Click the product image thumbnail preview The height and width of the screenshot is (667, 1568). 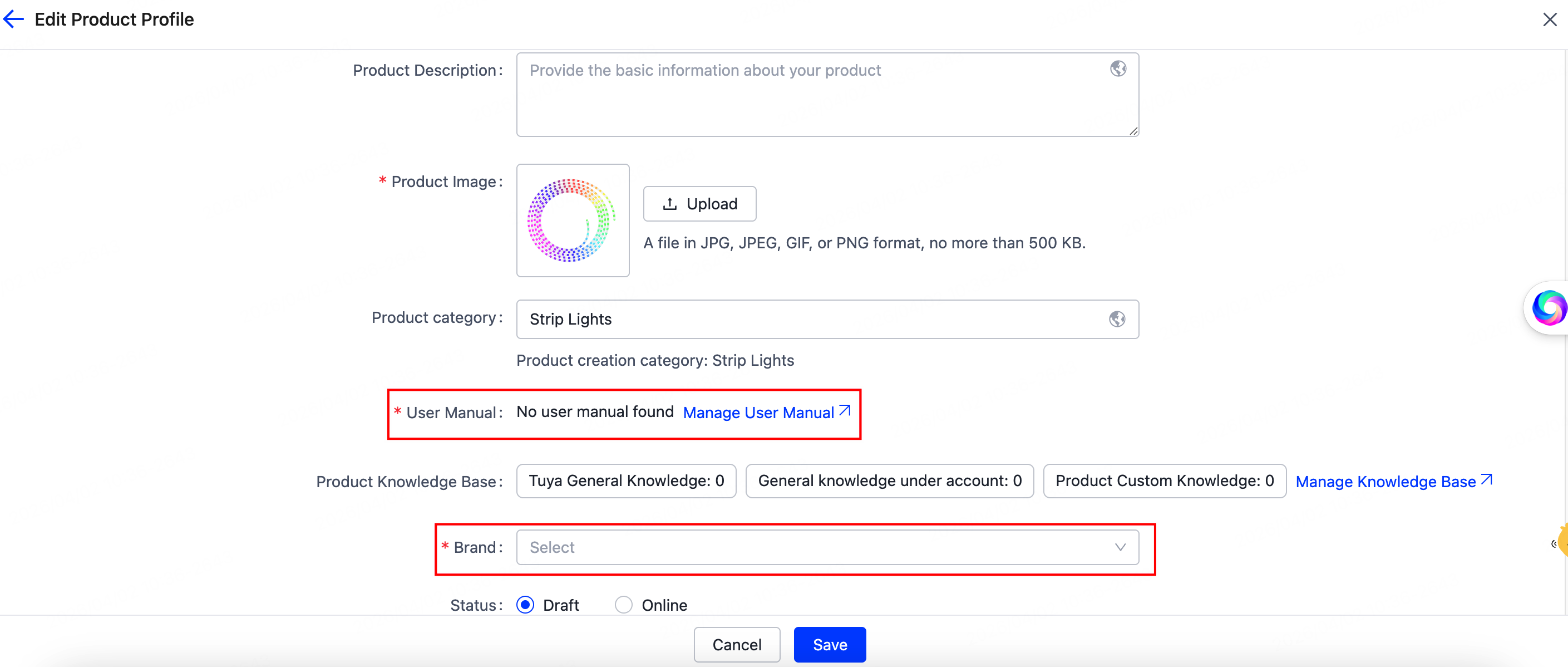point(572,220)
